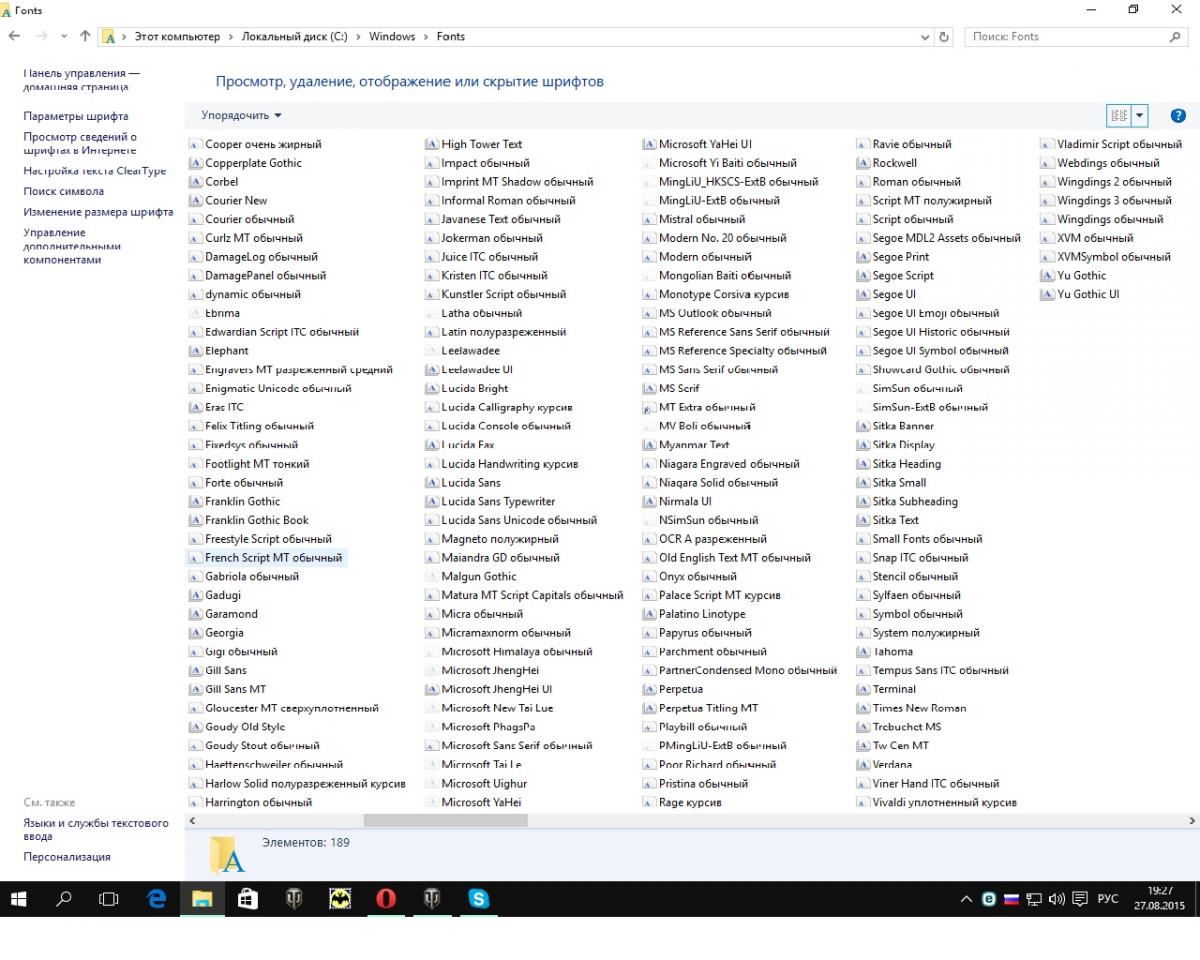
Task: Open Параметры шрифта link
Action: point(76,116)
